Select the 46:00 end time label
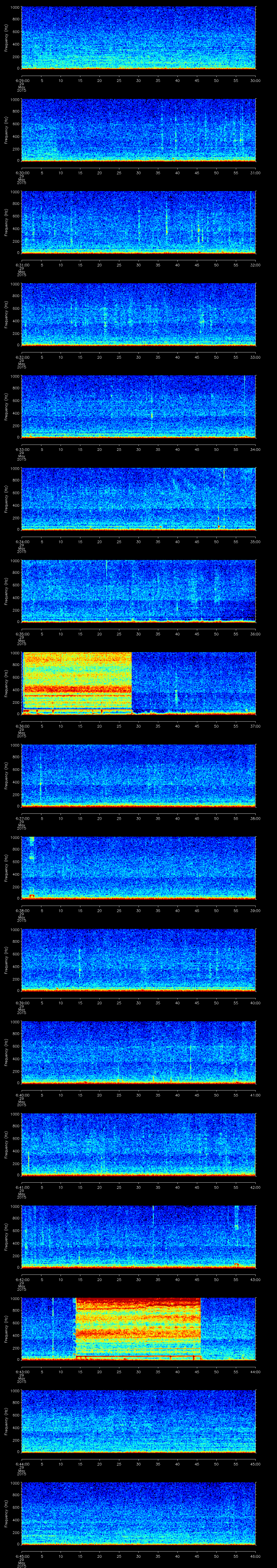277x1568 pixels. click(x=255, y=1556)
